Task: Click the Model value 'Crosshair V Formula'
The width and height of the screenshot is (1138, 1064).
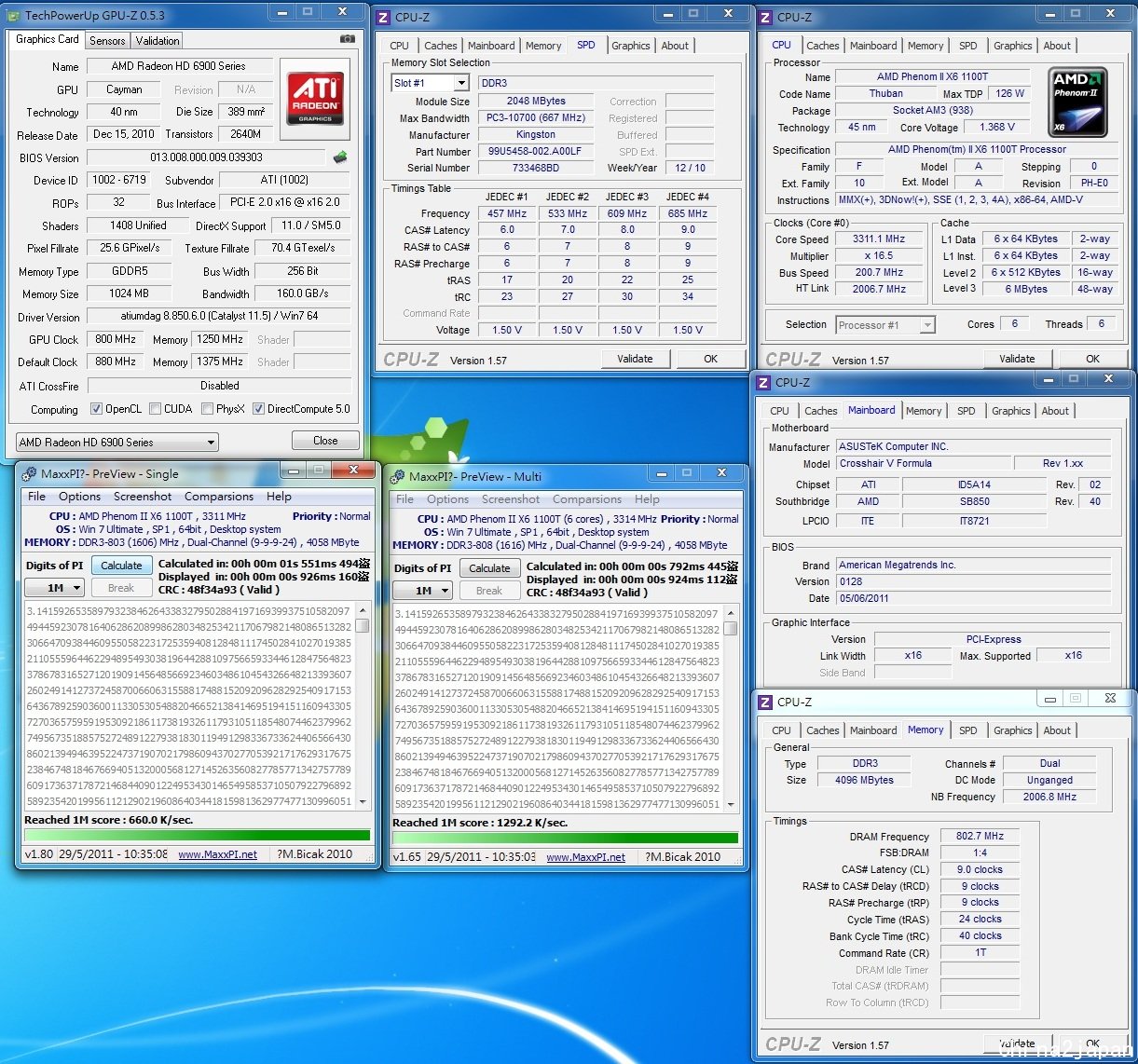Action: [924, 463]
